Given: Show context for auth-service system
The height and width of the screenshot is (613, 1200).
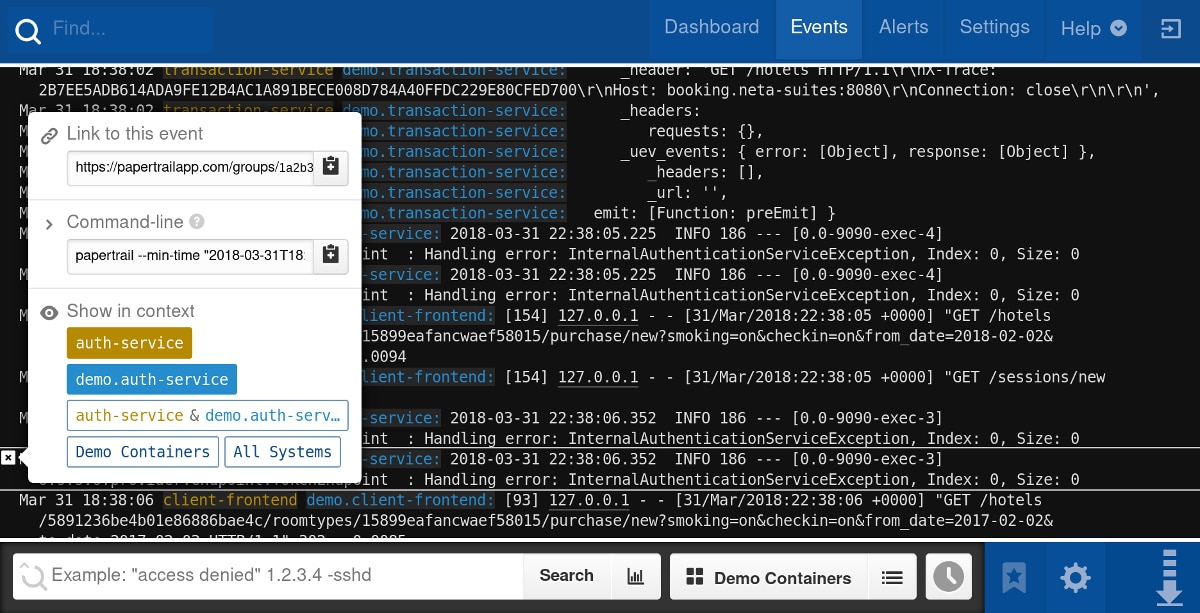Looking at the screenshot, I should [x=130, y=343].
